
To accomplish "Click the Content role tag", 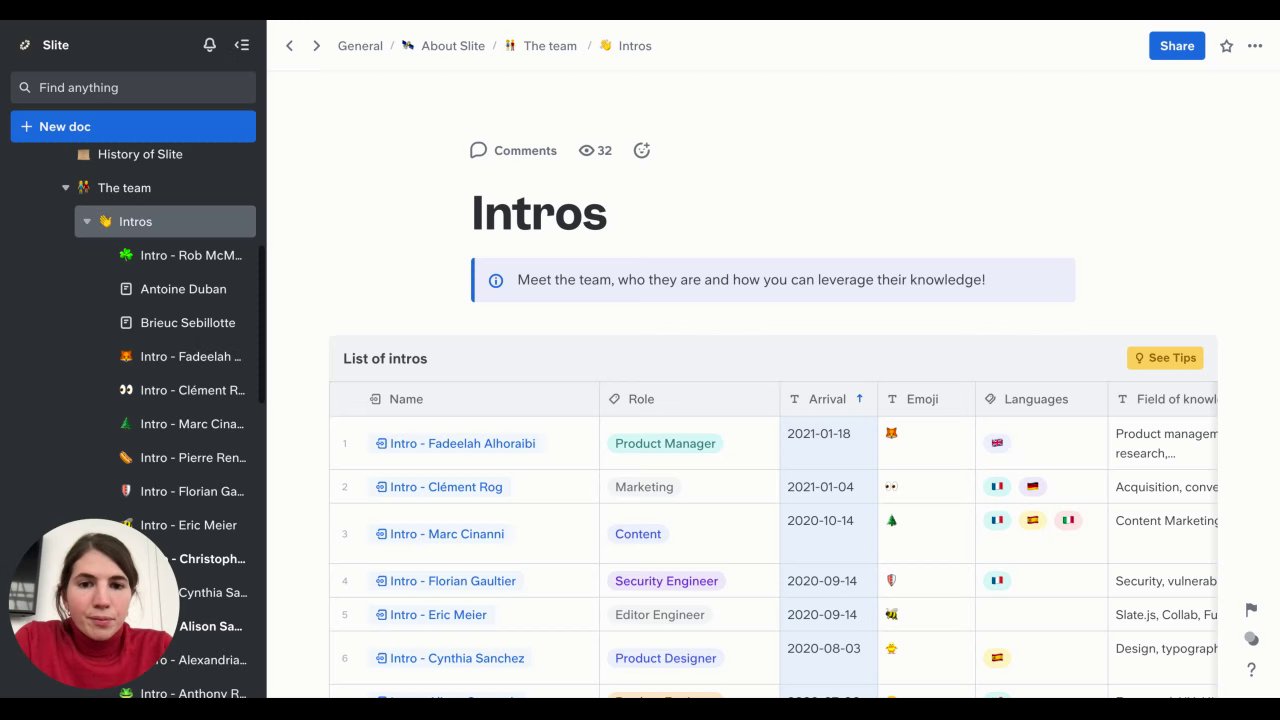I will point(638,534).
